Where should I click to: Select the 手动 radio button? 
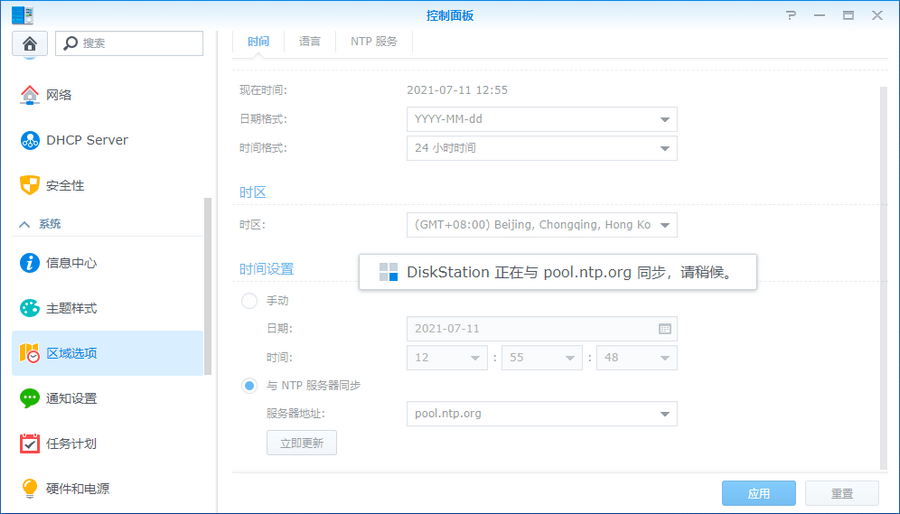tap(250, 301)
